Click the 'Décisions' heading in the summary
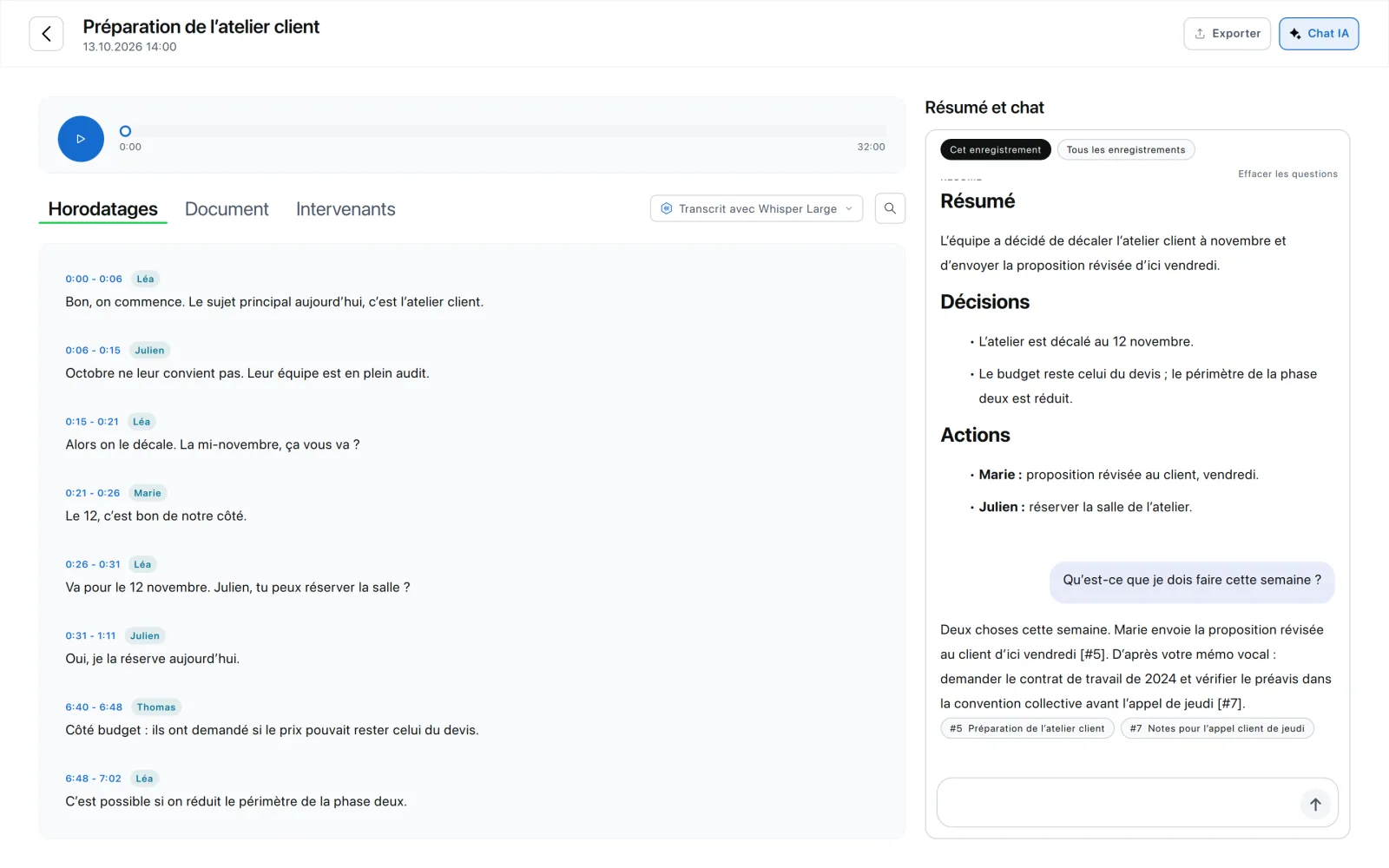 click(984, 302)
